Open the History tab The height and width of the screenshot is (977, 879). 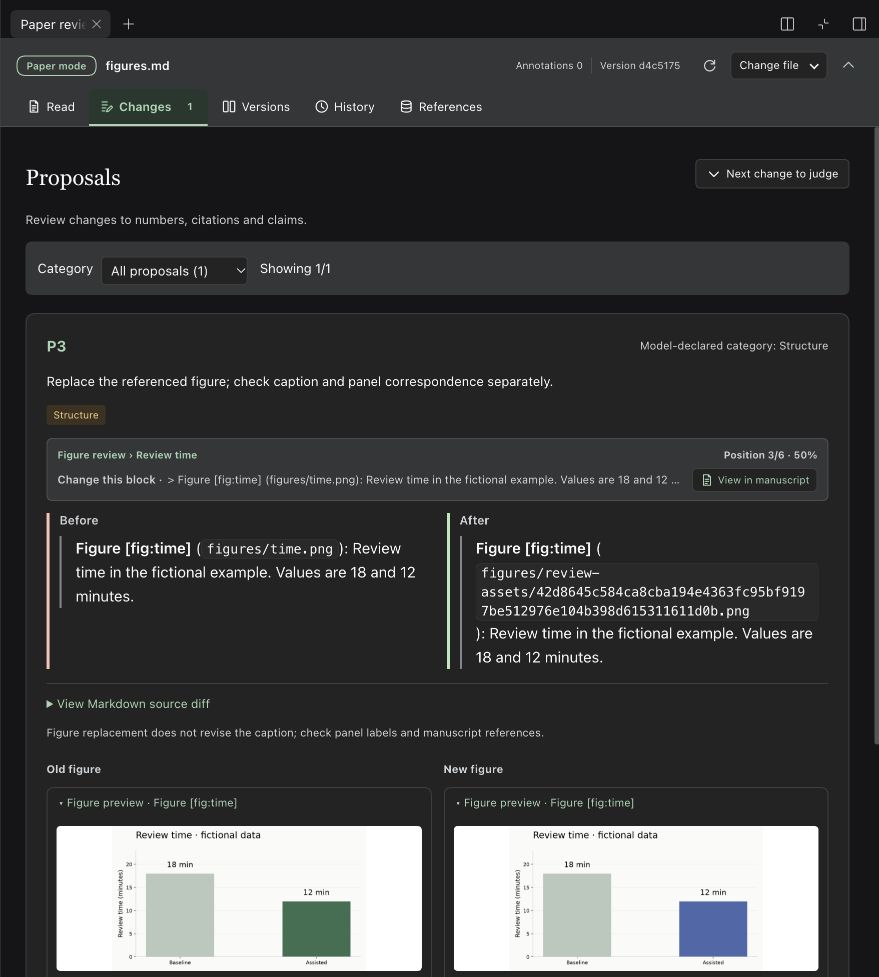click(345, 107)
